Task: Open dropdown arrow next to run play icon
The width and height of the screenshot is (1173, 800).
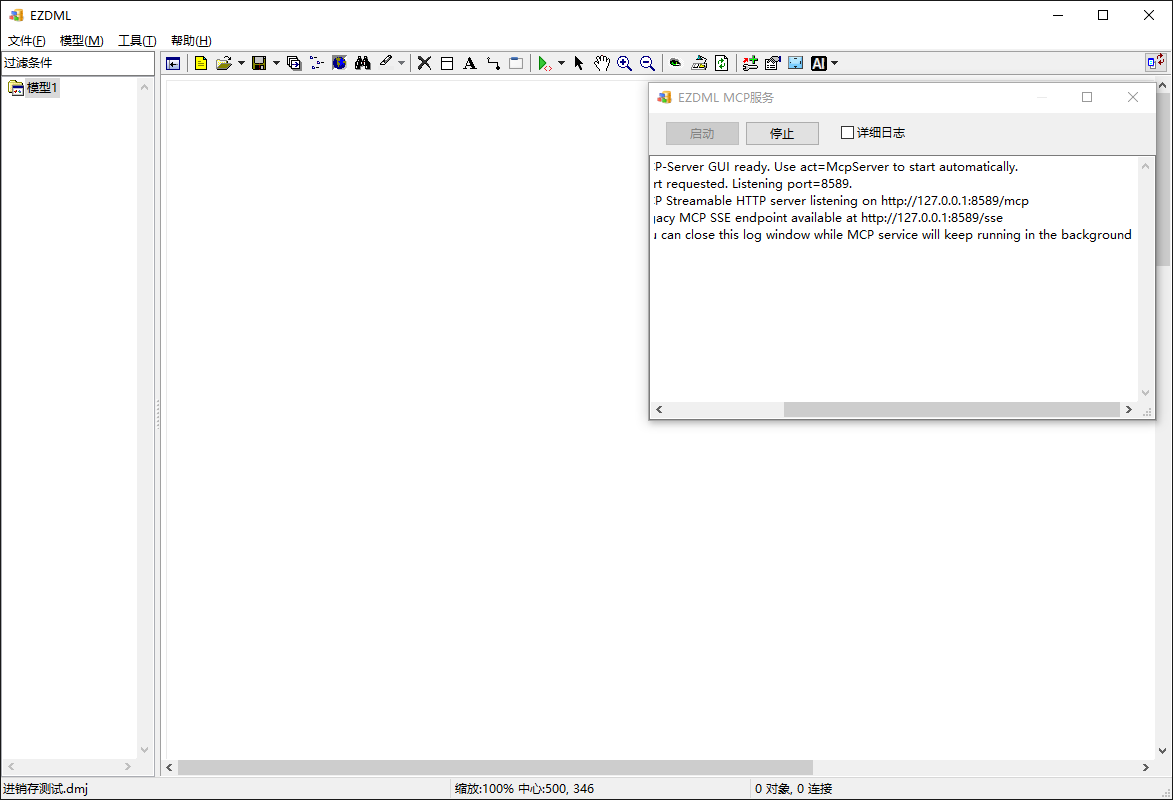Action: click(x=561, y=64)
